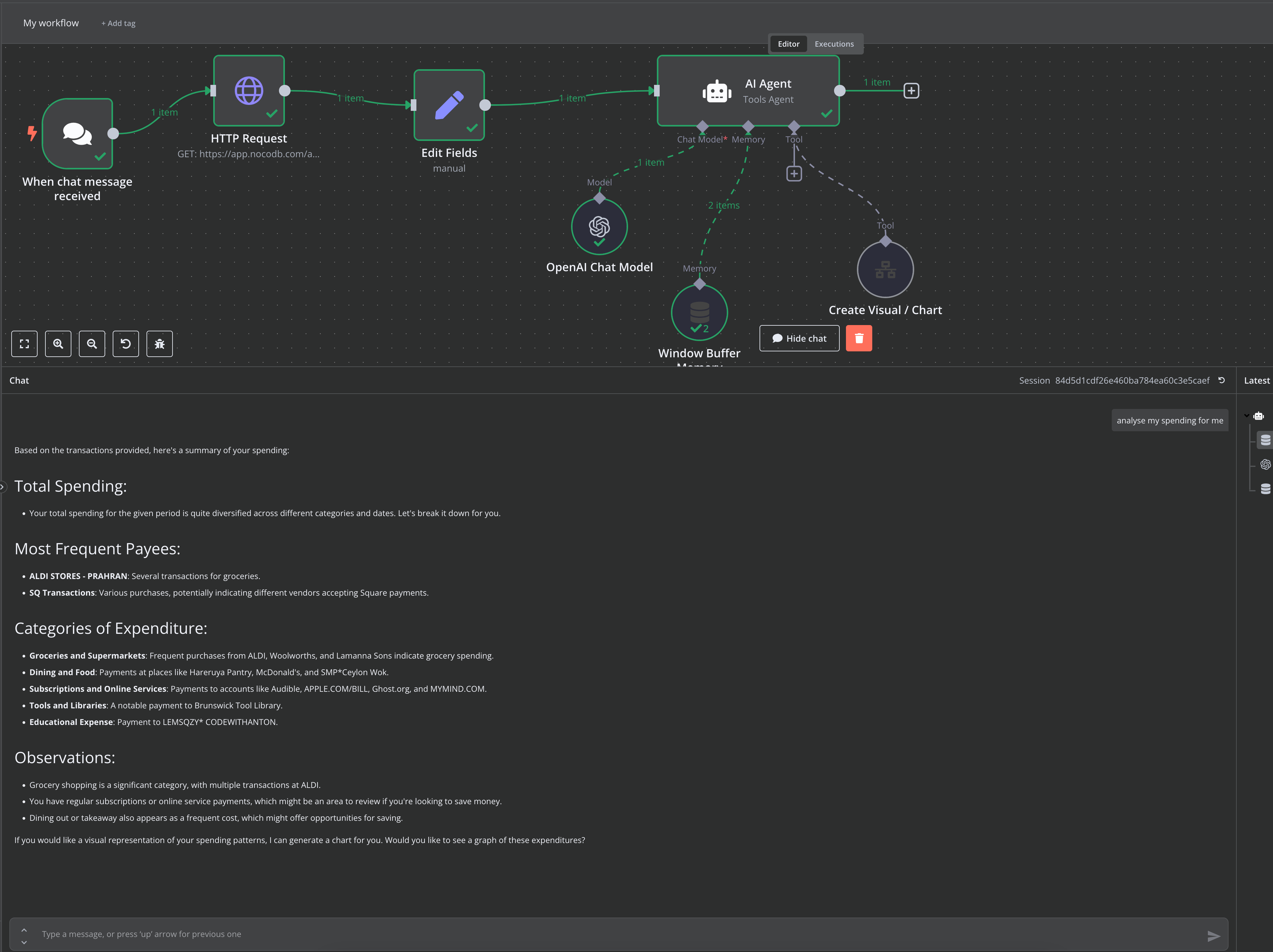1273x952 pixels.
Task: Select the Edit Fields pencil node
Action: (449, 105)
